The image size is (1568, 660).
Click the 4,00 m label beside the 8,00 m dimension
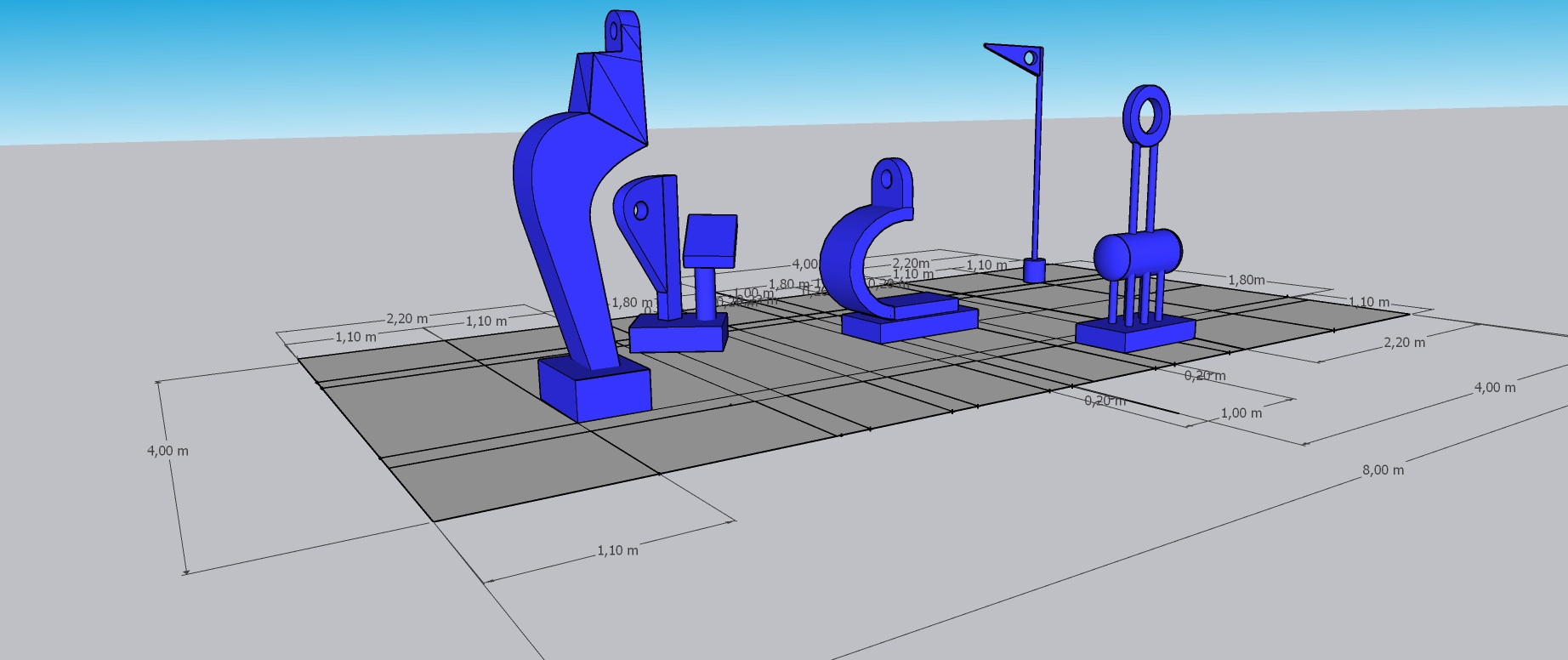coord(1494,387)
